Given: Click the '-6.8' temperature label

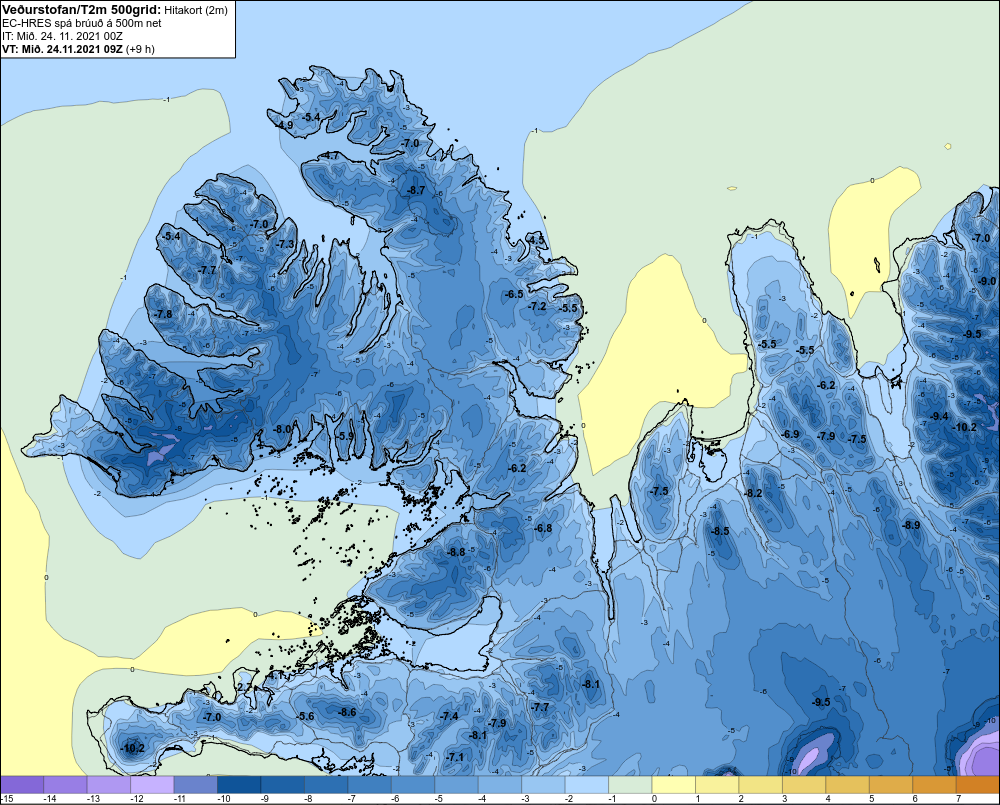Looking at the screenshot, I should (543, 528).
